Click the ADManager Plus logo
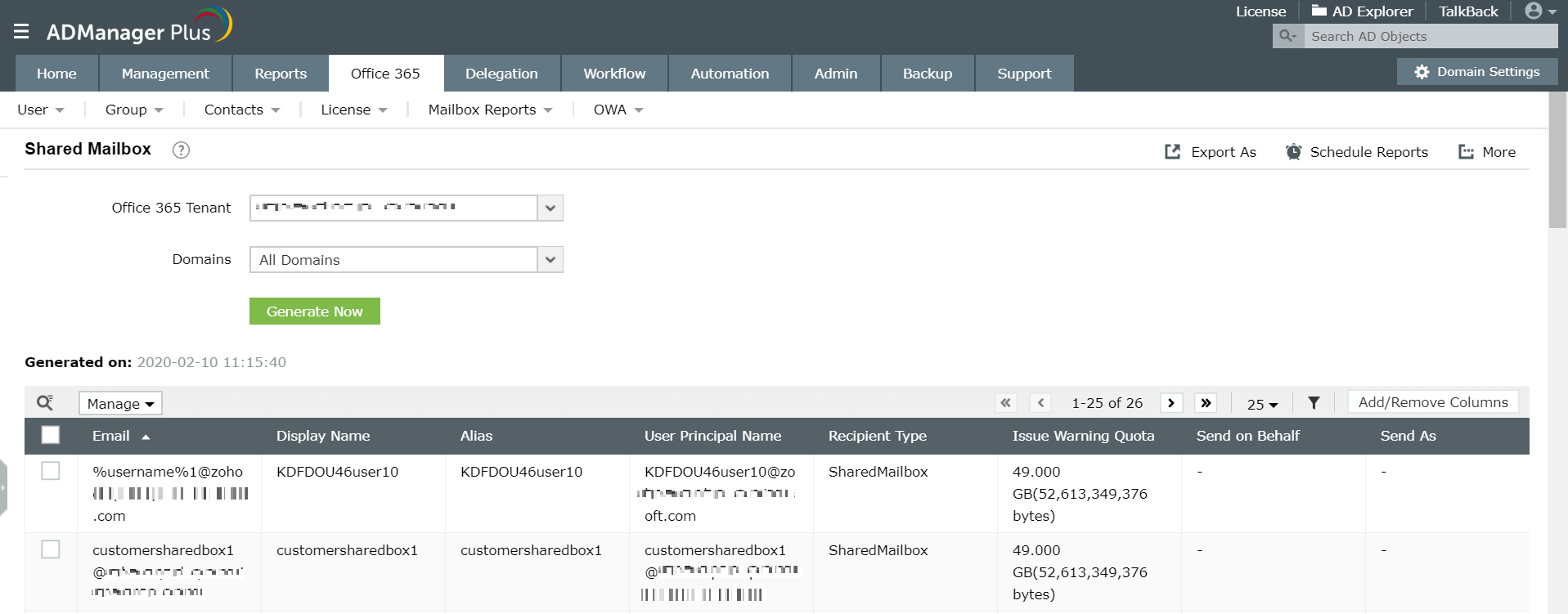1568x614 pixels. [139, 27]
